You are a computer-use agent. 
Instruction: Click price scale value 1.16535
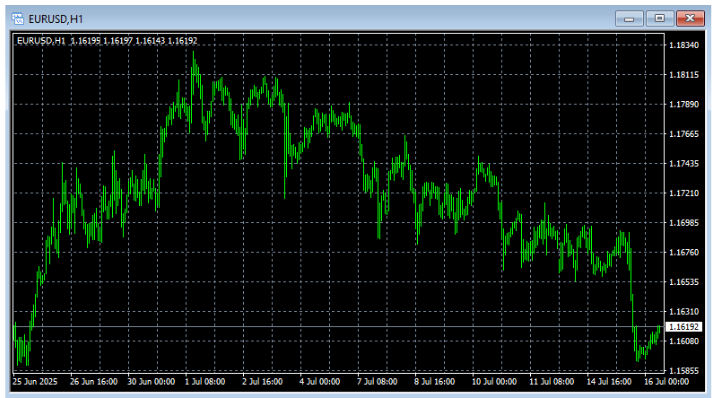point(684,282)
